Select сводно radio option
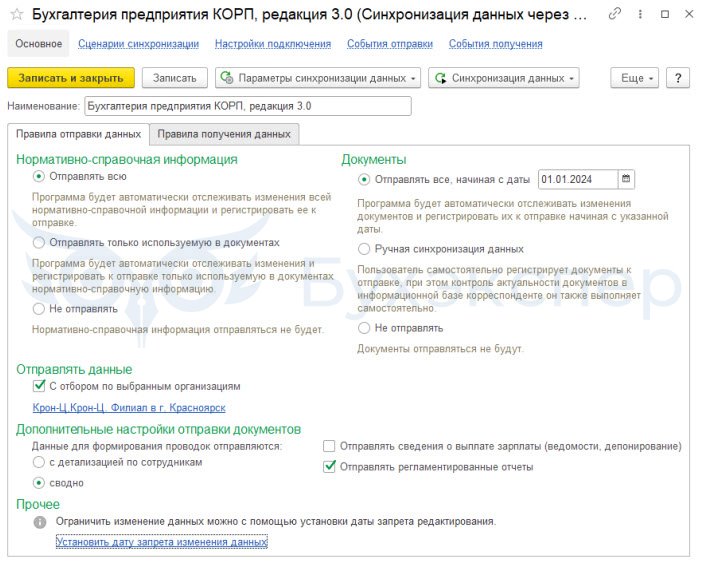 click(39, 483)
